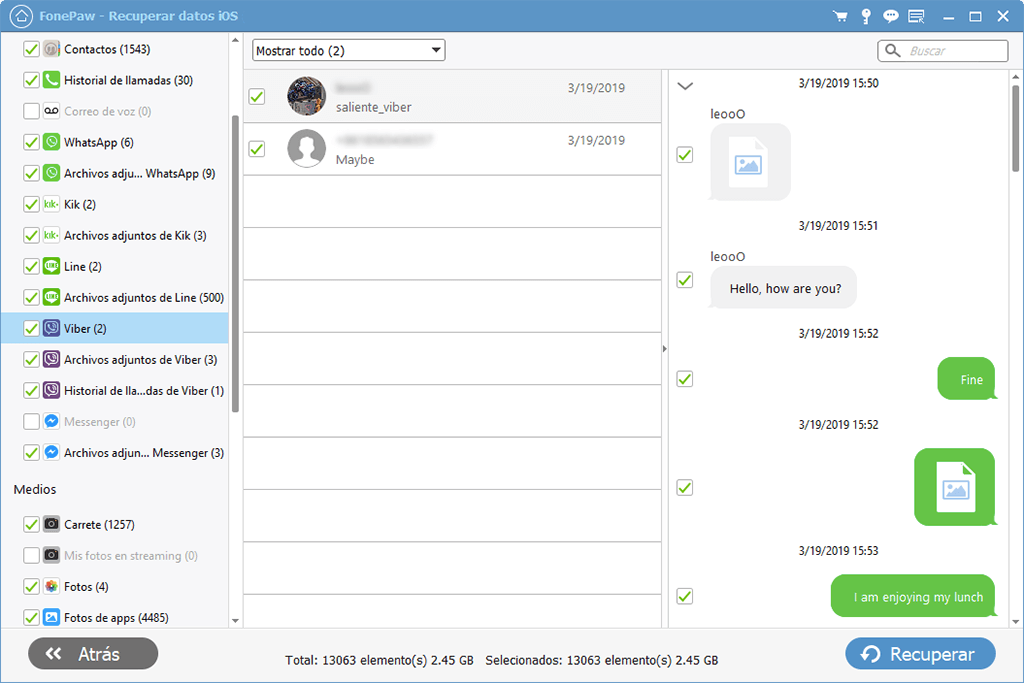Image resolution: width=1024 pixels, height=683 pixels.
Task: Open the sent green image attachment
Action: (x=955, y=487)
